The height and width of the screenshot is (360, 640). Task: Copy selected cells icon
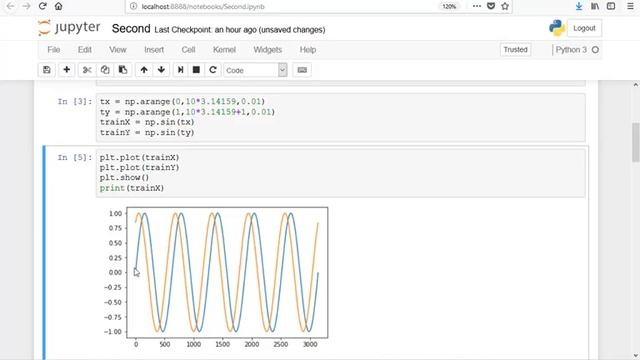point(105,70)
